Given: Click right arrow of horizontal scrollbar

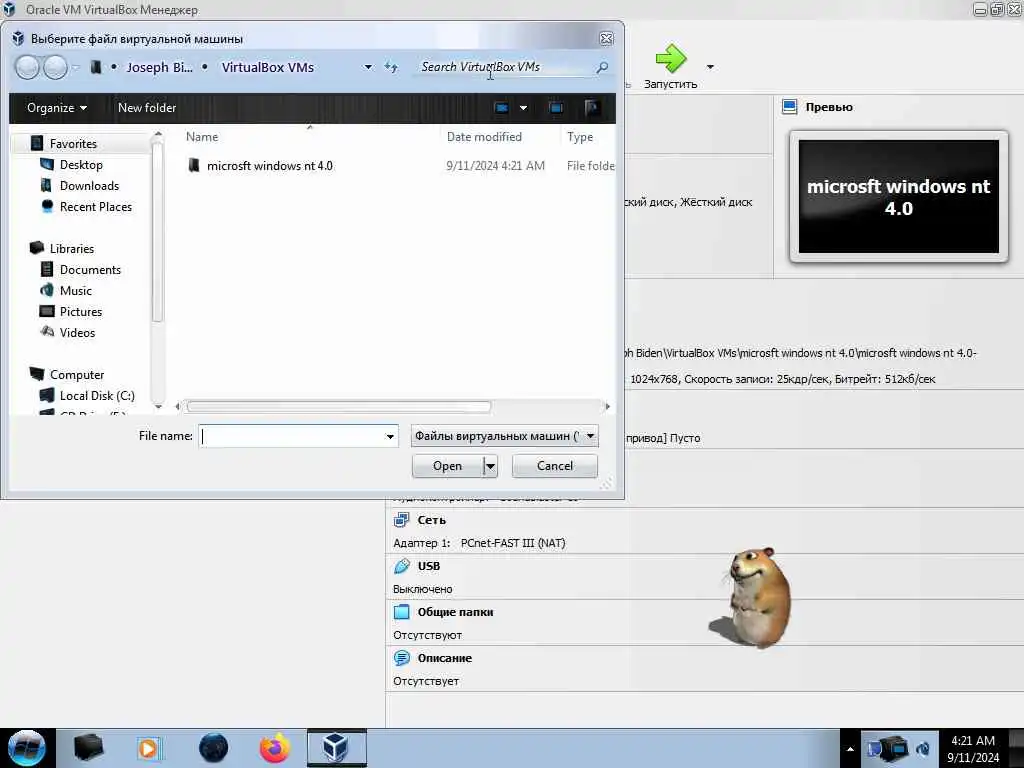Looking at the screenshot, I should tap(607, 406).
